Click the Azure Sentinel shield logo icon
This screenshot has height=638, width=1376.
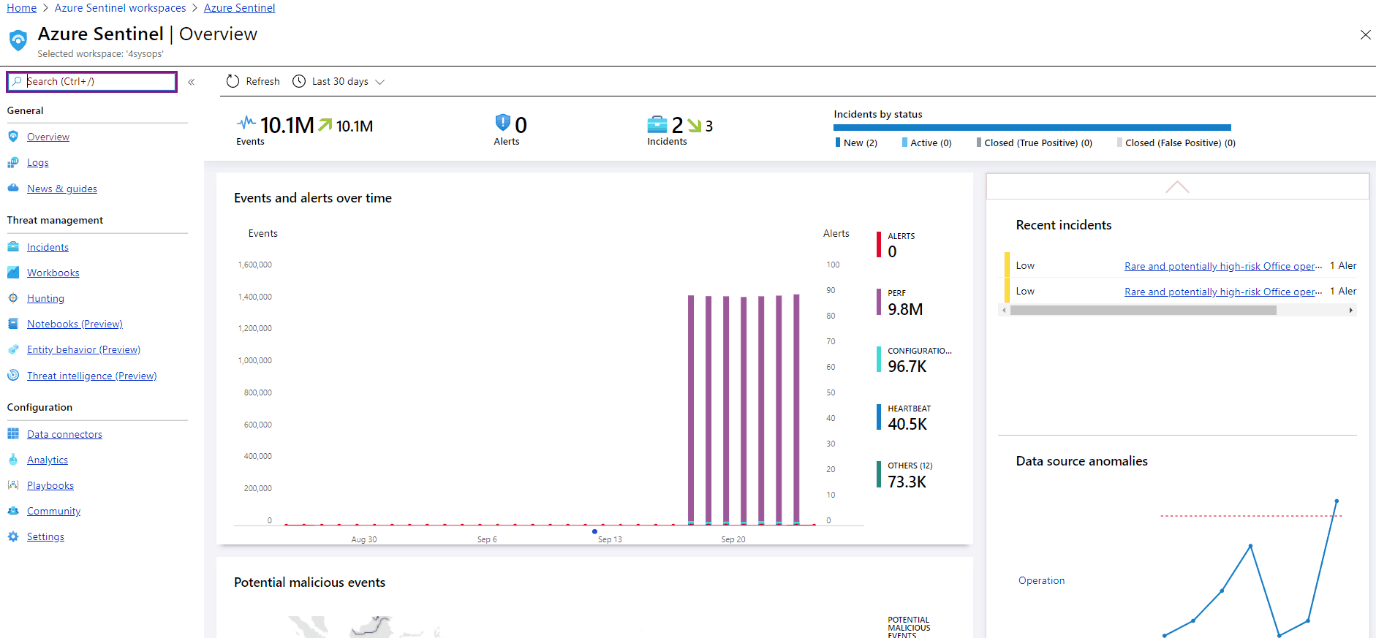point(18,40)
